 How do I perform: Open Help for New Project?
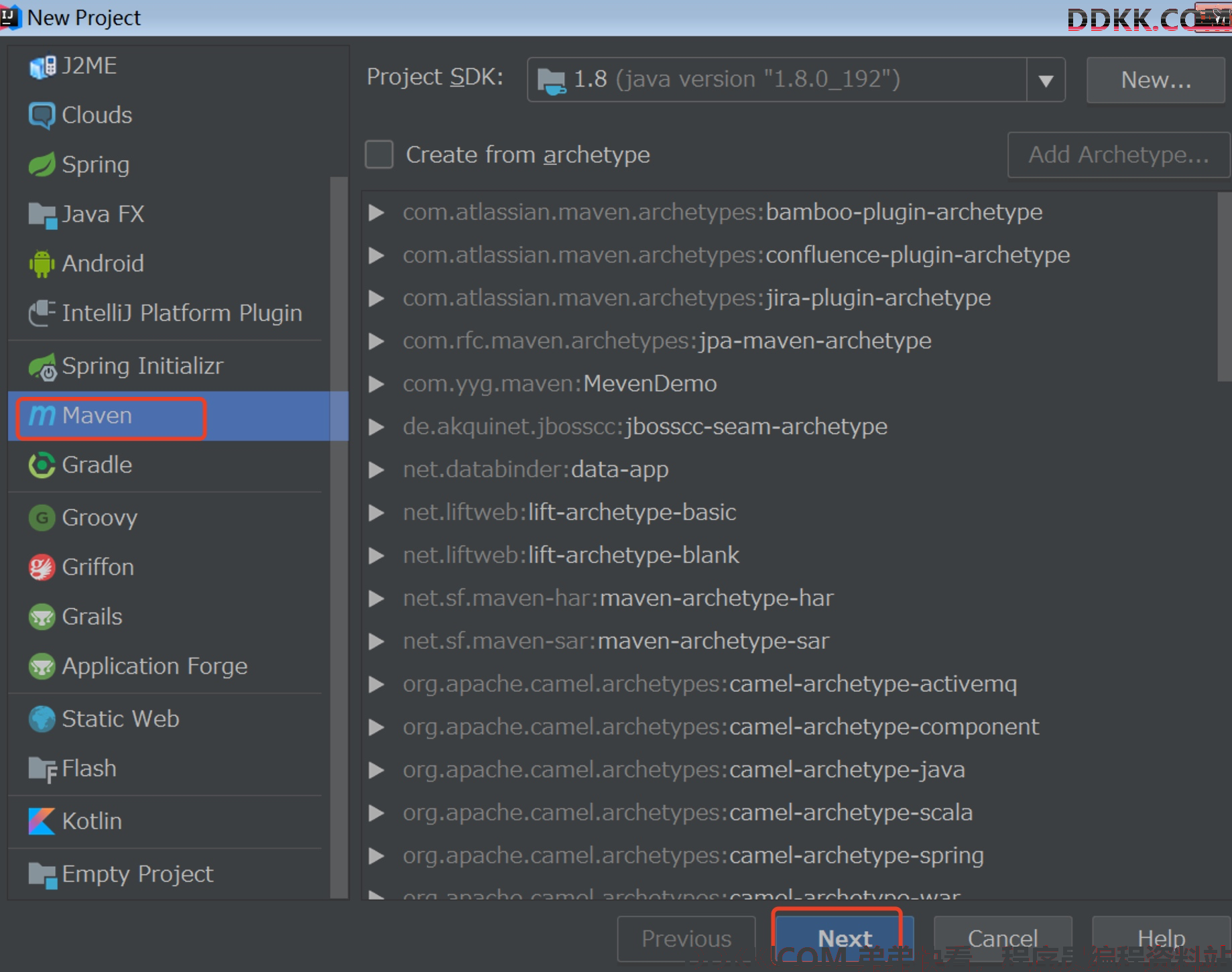[1161, 939]
